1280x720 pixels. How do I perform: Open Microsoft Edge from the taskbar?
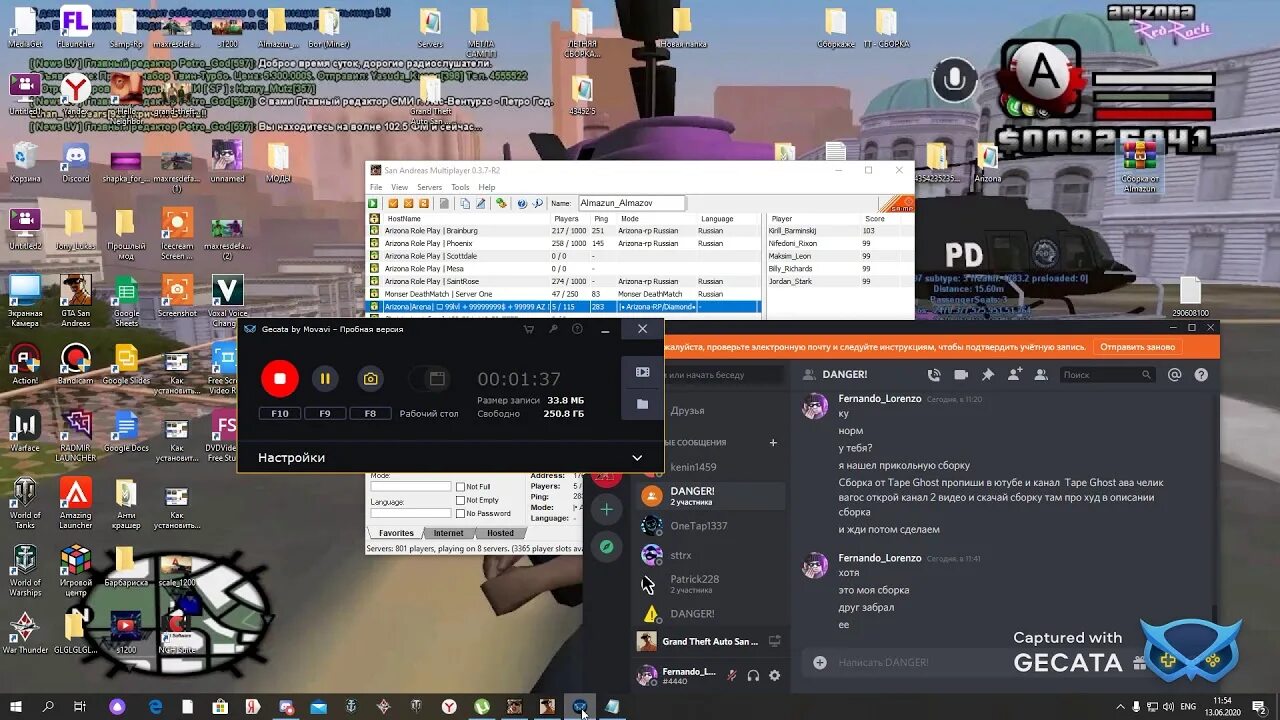tap(156, 706)
